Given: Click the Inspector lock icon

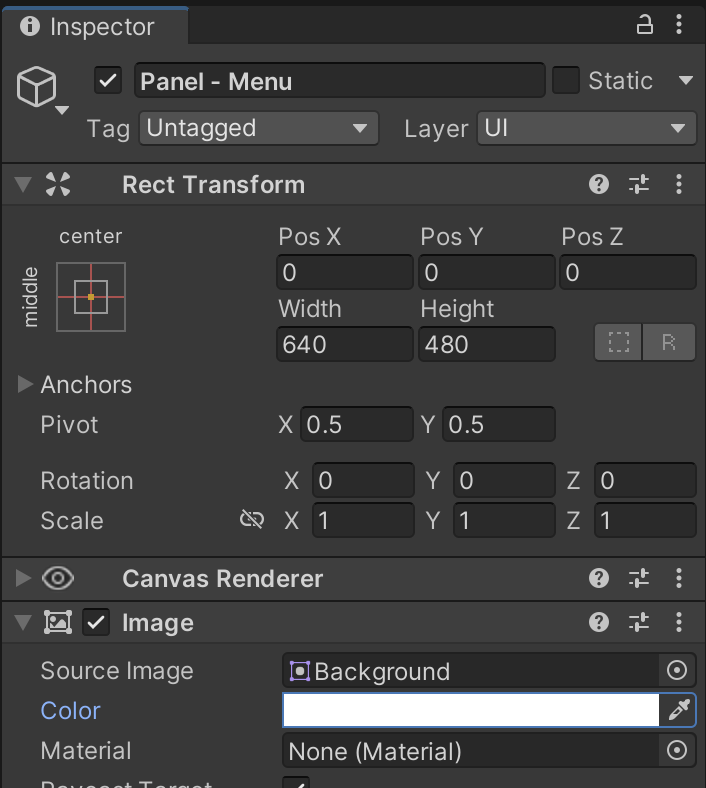Looking at the screenshot, I should (x=645, y=26).
